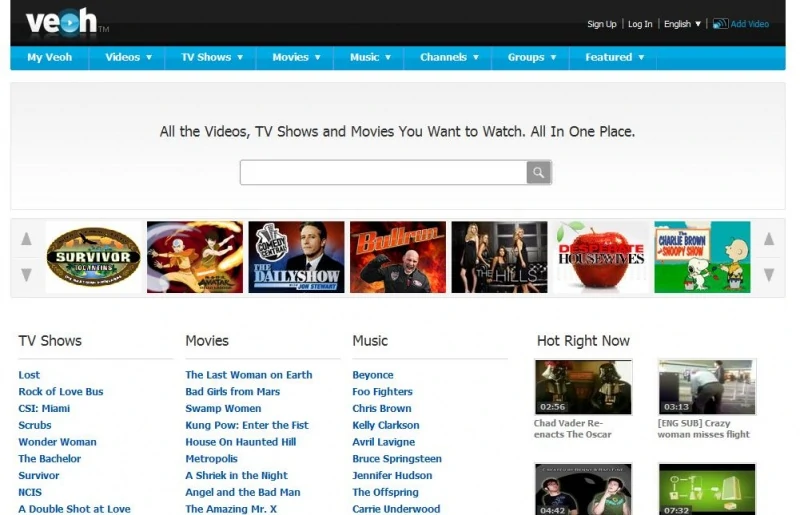This screenshot has width=800, height=515.
Task: Click the Add Video link text
Action: coord(749,24)
